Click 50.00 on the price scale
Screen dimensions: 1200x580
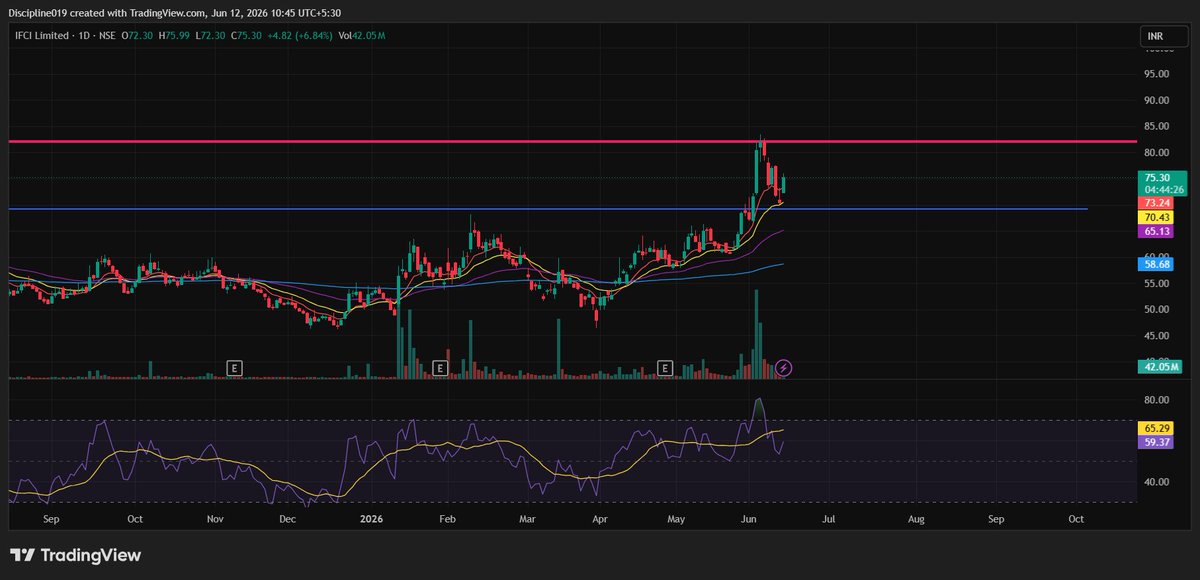(x=1157, y=309)
